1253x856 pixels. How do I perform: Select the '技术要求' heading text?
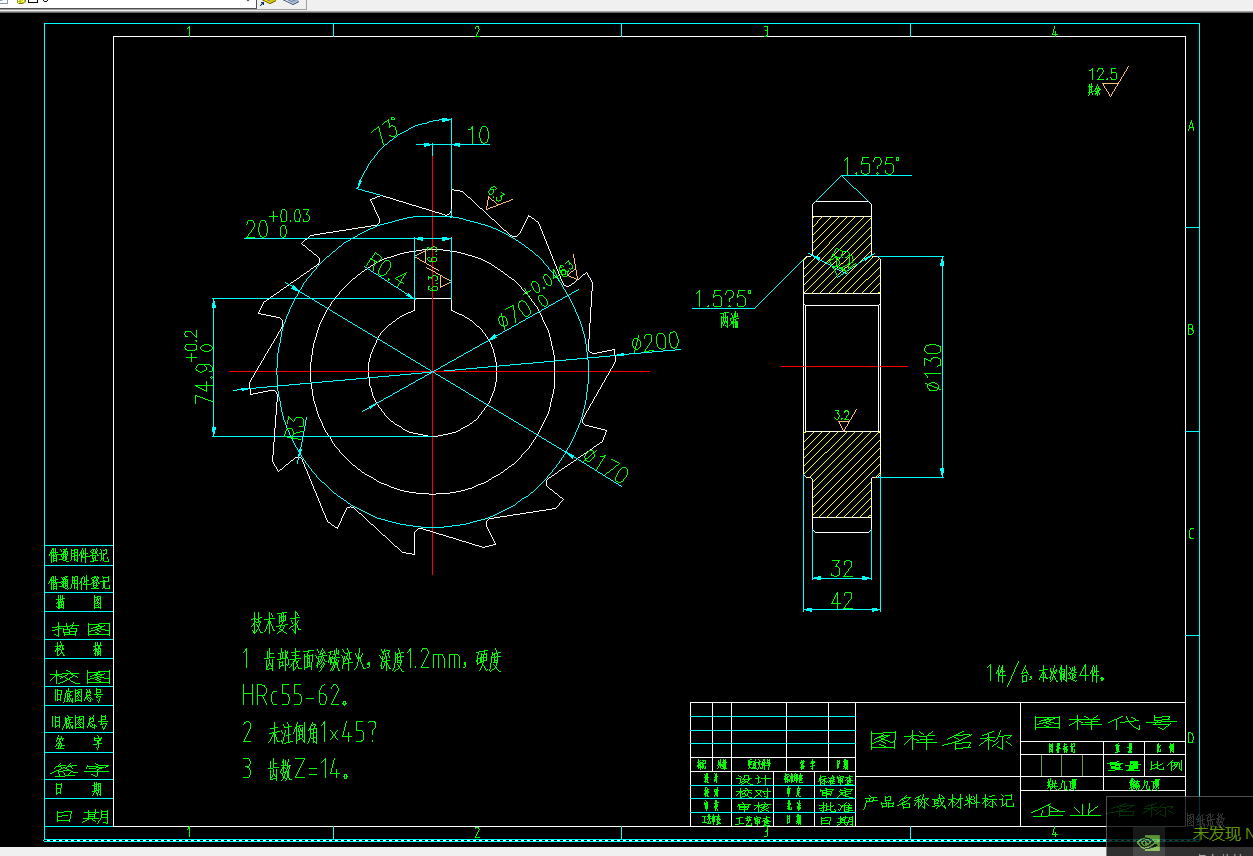276,624
